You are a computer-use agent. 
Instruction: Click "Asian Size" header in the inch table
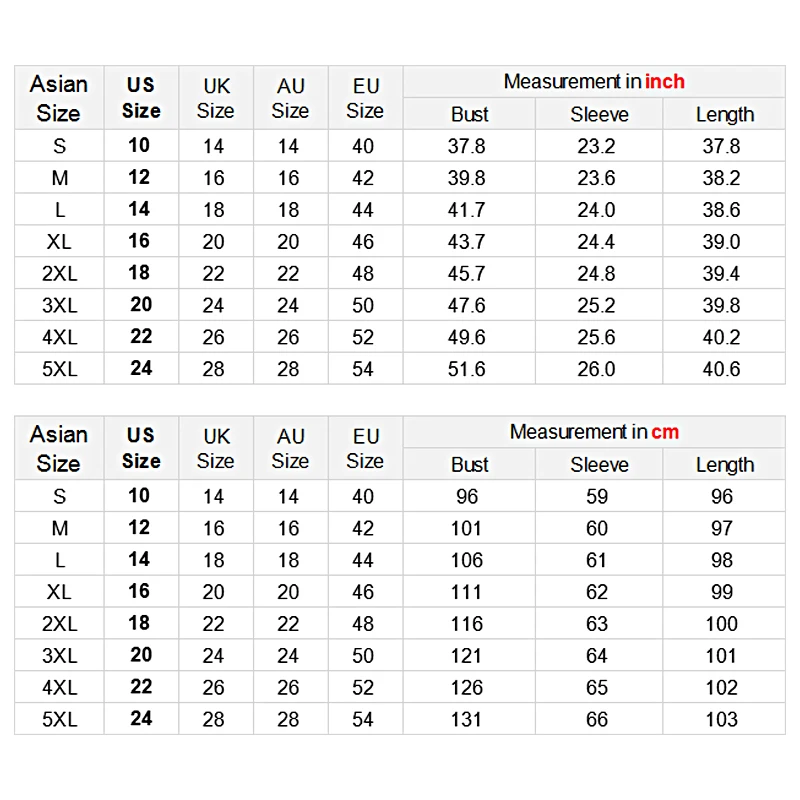point(59,97)
